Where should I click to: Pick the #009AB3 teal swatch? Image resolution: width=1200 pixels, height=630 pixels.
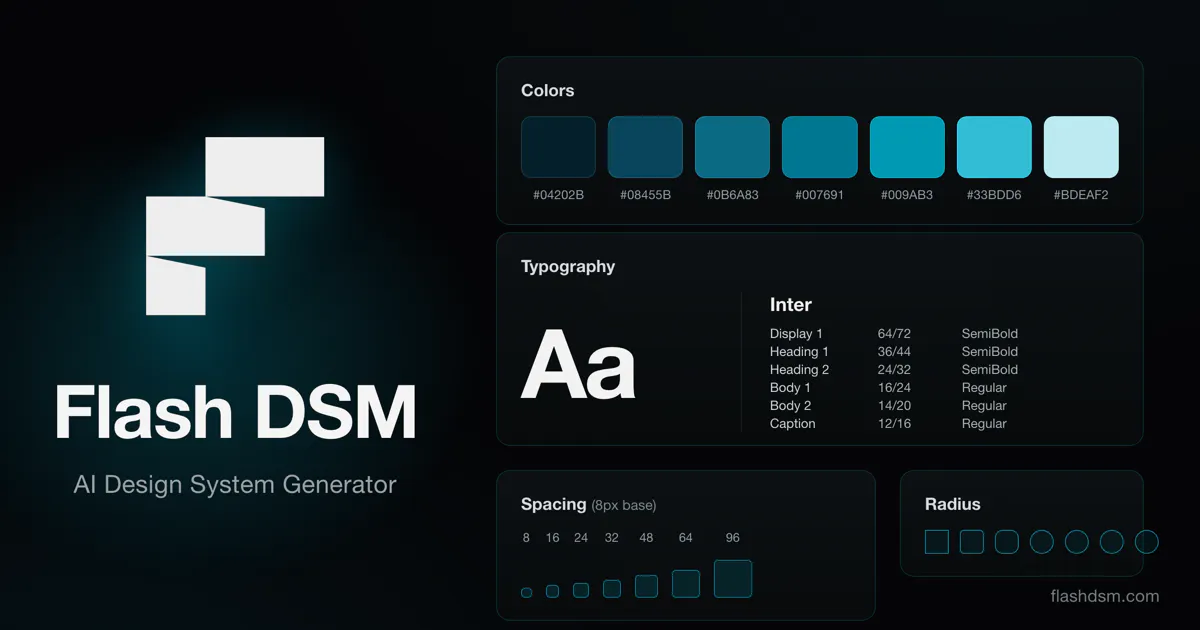coord(907,147)
